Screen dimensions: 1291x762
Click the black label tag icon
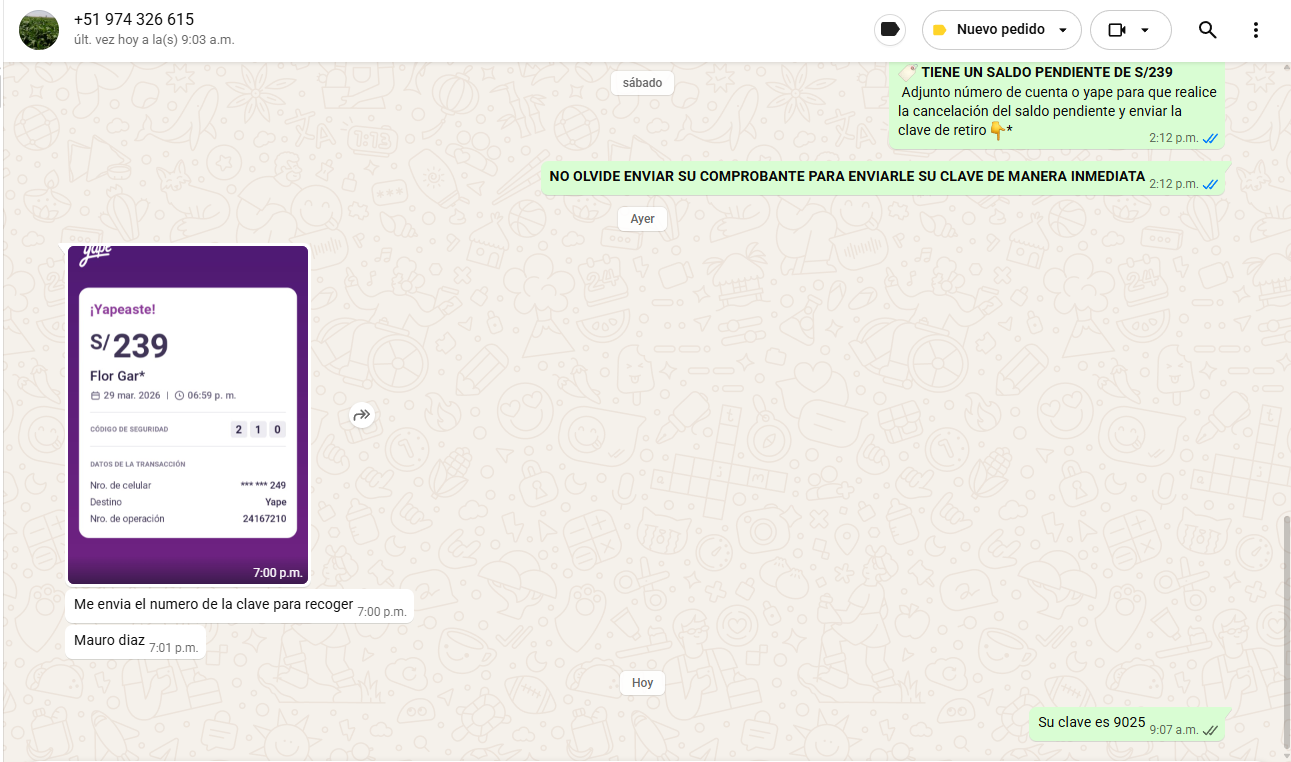tap(889, 30)
